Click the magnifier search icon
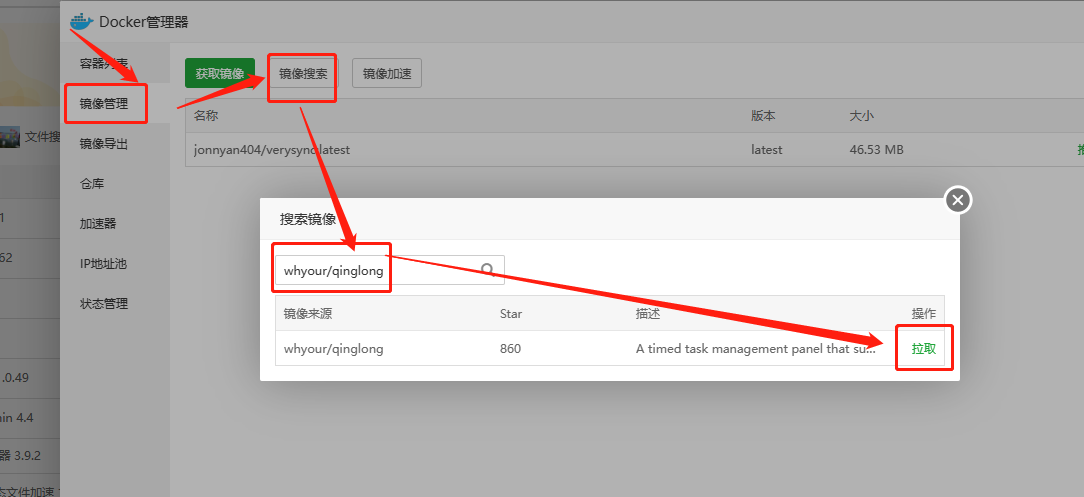This screenshot has width=1084, height=497. click(x=488, y=269)
